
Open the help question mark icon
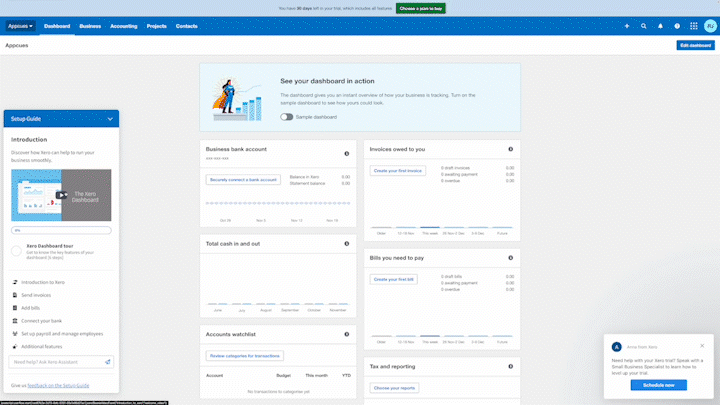[x=677, y=26]
